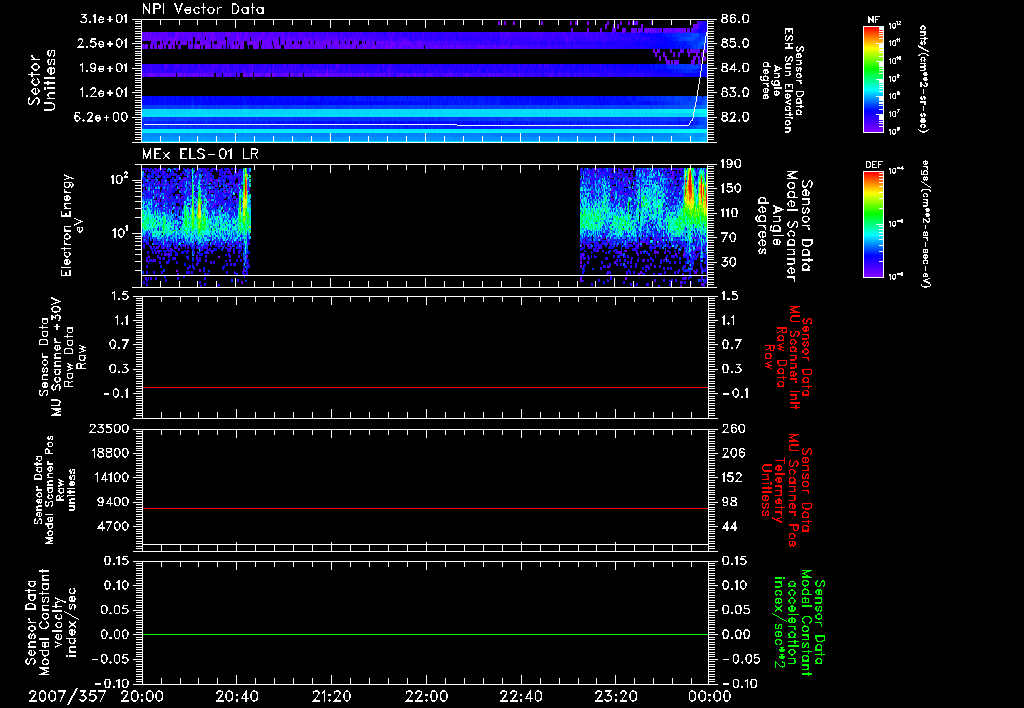1024x708 pixels.
Task: Select the 20:40 time axis label
Action: click(237, 695)
